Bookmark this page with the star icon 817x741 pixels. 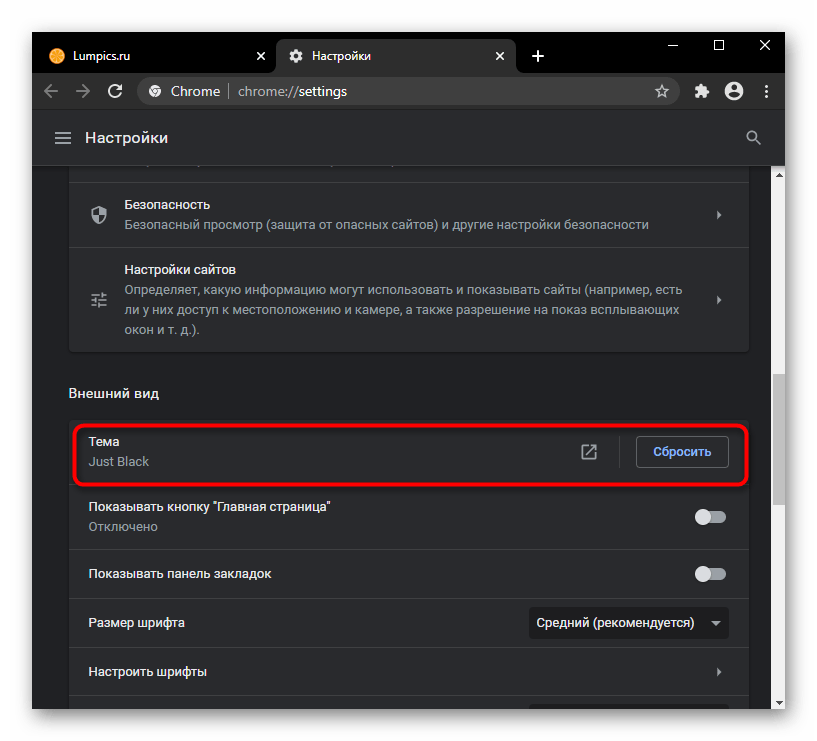(x=661, y=91)
